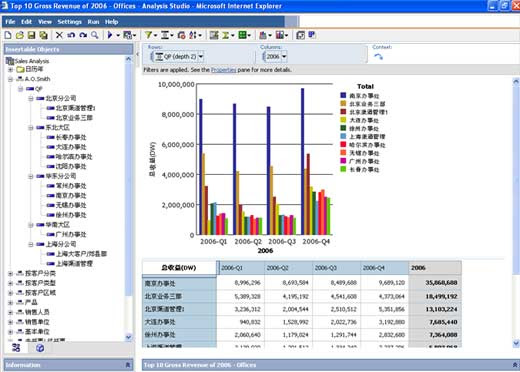Click the Delete X icon in toolbar

(x=59, y=35)
